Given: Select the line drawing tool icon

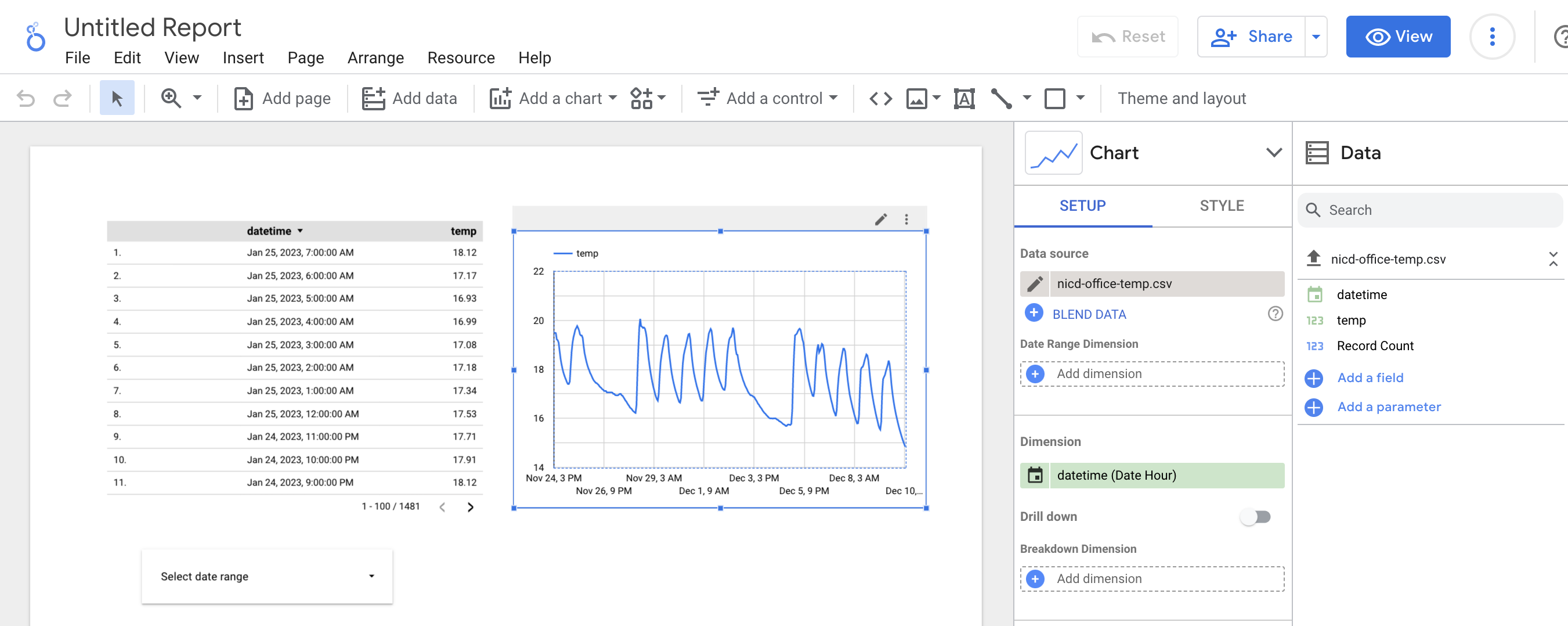Looking at the screenshot, I should (x=1003, y=98).
